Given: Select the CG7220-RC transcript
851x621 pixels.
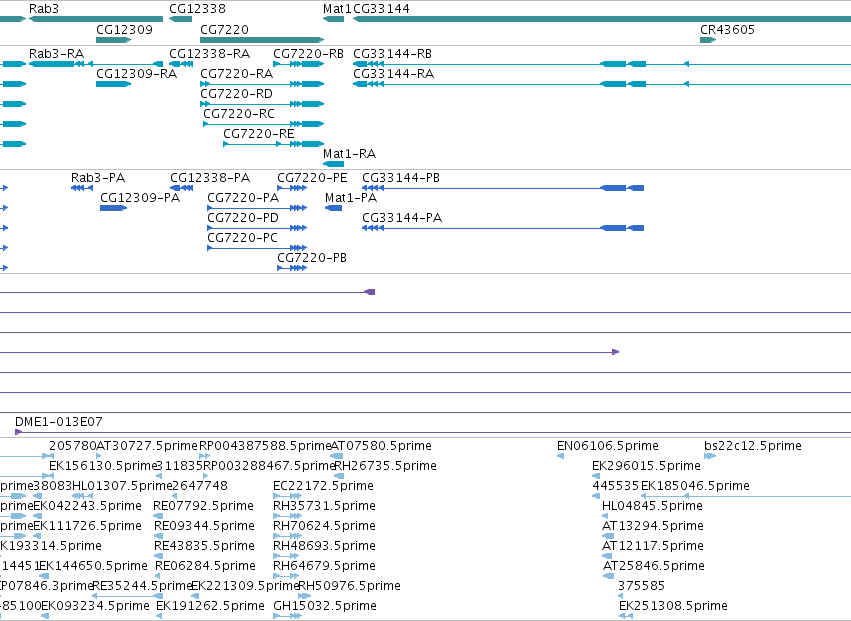Looking at the screenshot, I should 264,124.
